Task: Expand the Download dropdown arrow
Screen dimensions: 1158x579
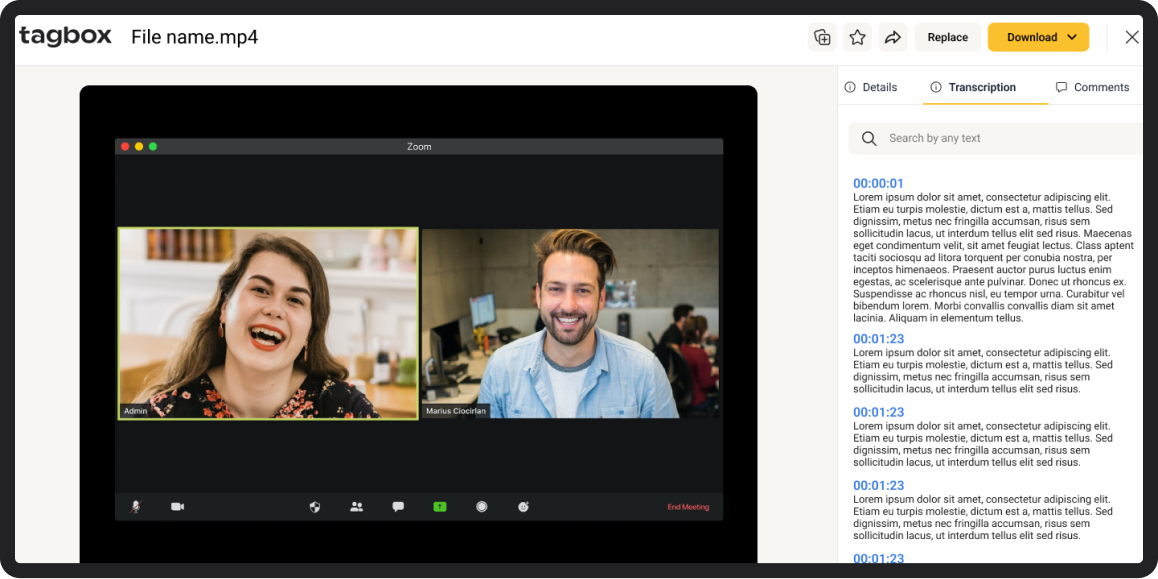Action: coord(1073,38)
